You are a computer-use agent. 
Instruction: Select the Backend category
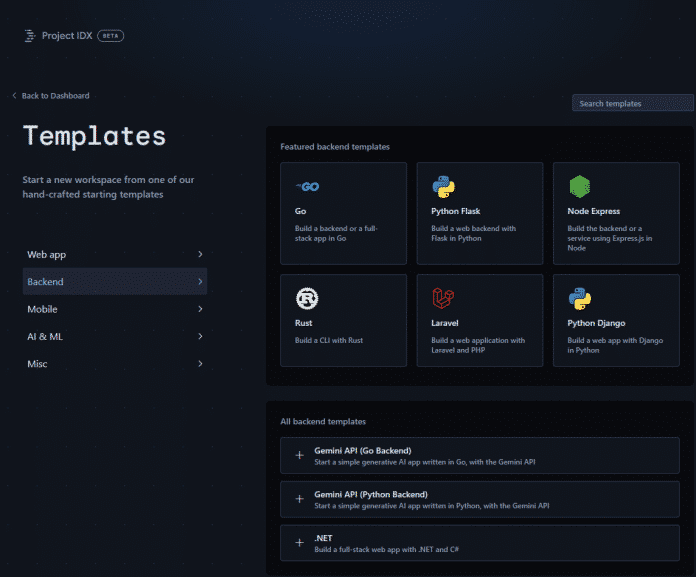pyautogui.click(x=115, y=281)
